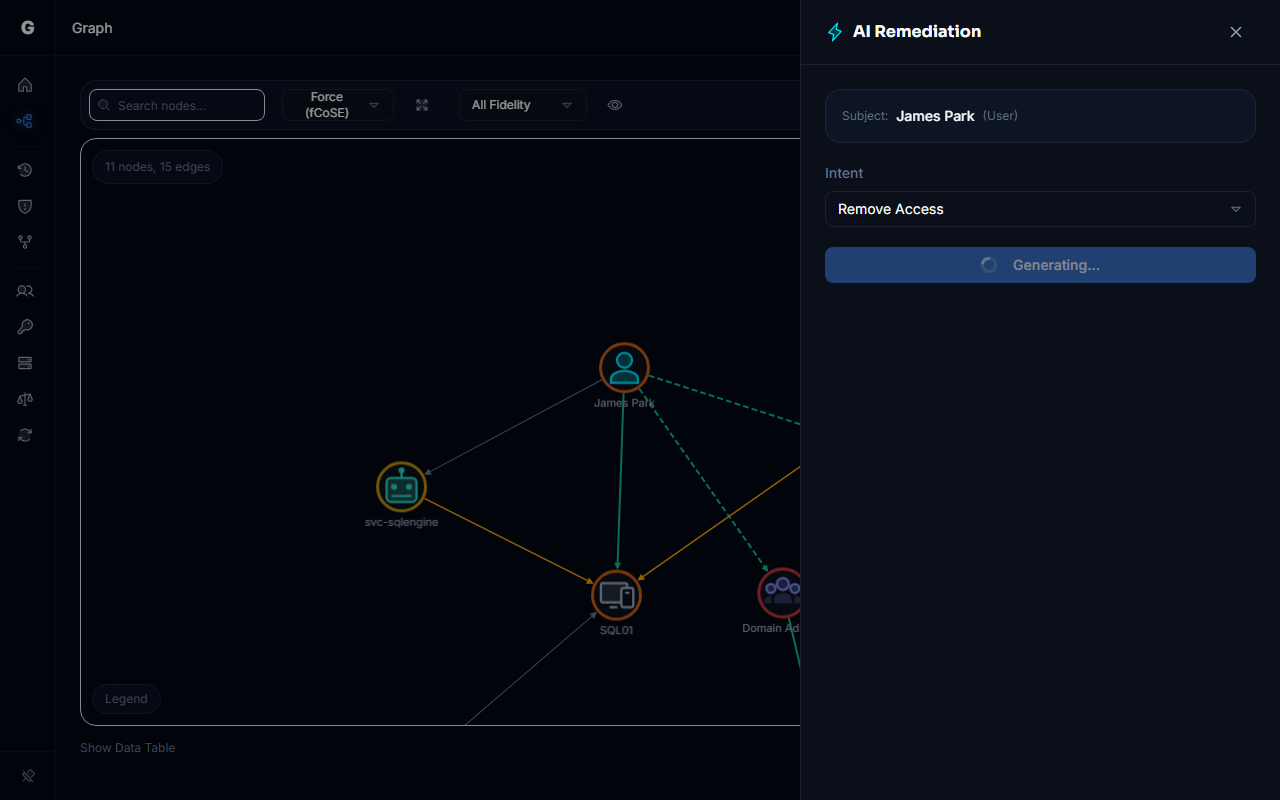The image size is (1280, 800).
Task: Select the Graph icon in the sidebar
Action: pyautogui.click(x=25, y=121)
